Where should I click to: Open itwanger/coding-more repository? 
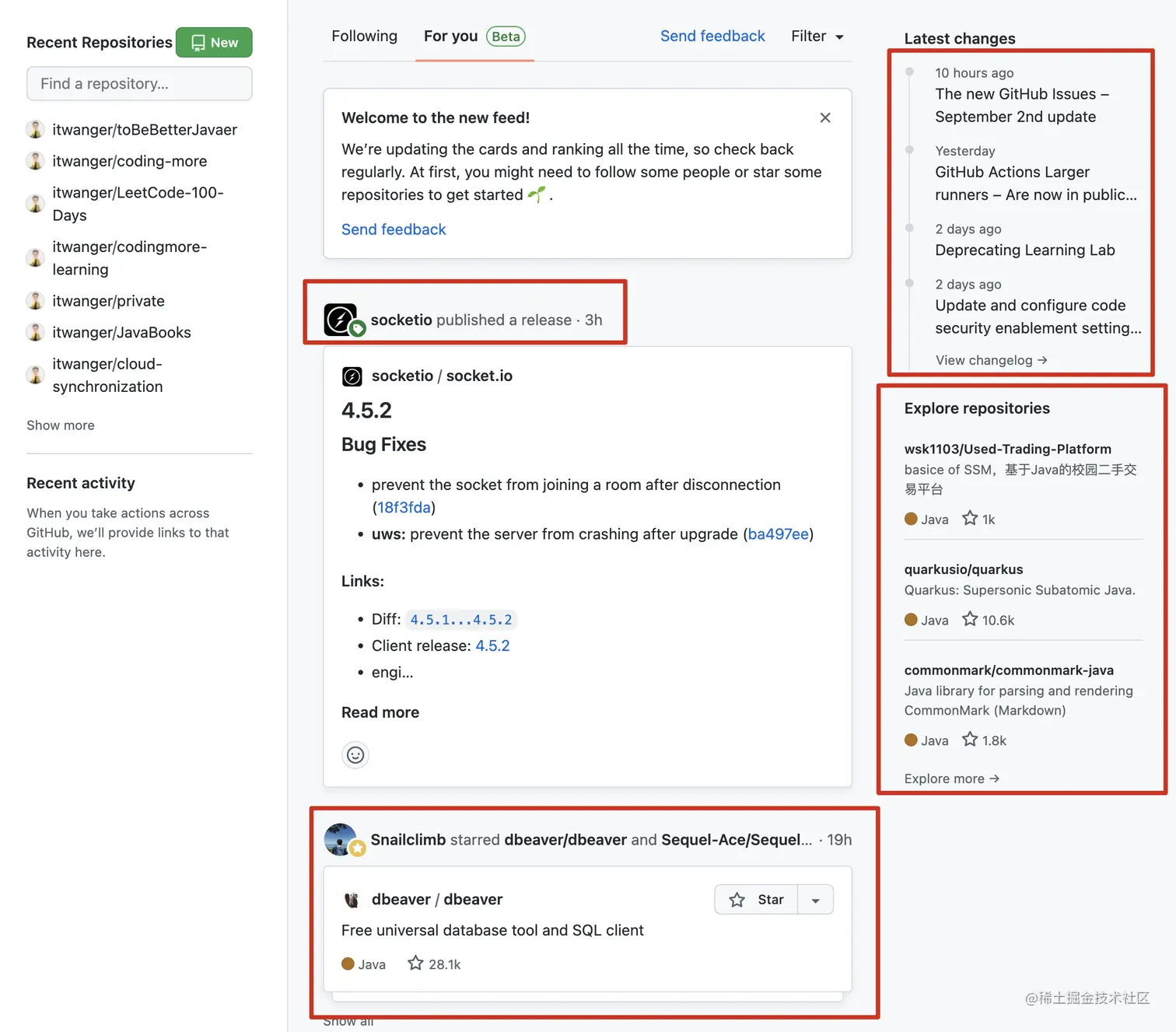coord(130,161)
